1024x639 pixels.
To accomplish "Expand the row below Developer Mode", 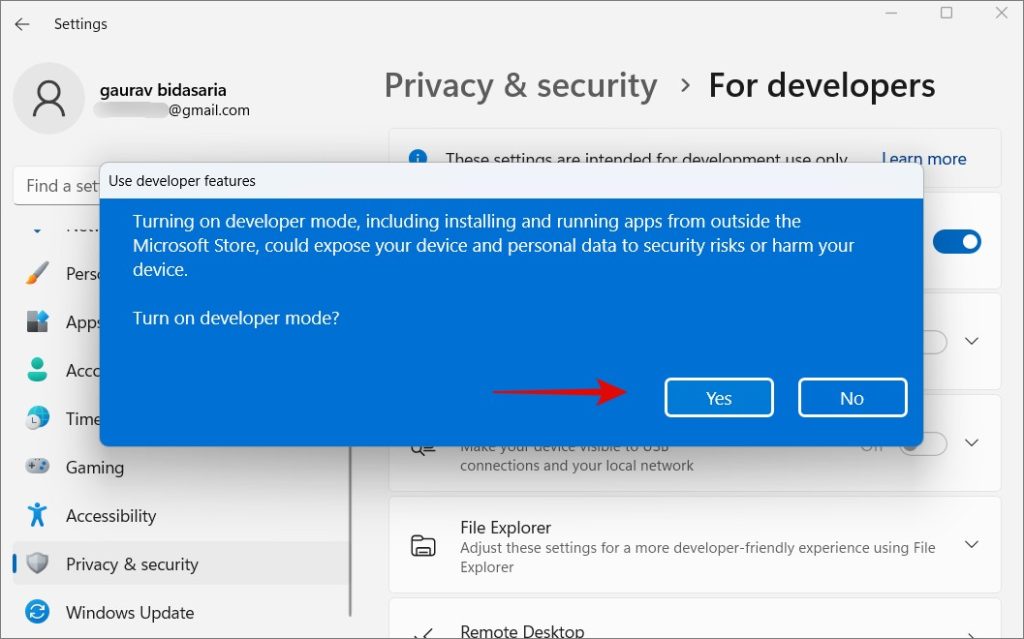I will [x=972, y=341].
